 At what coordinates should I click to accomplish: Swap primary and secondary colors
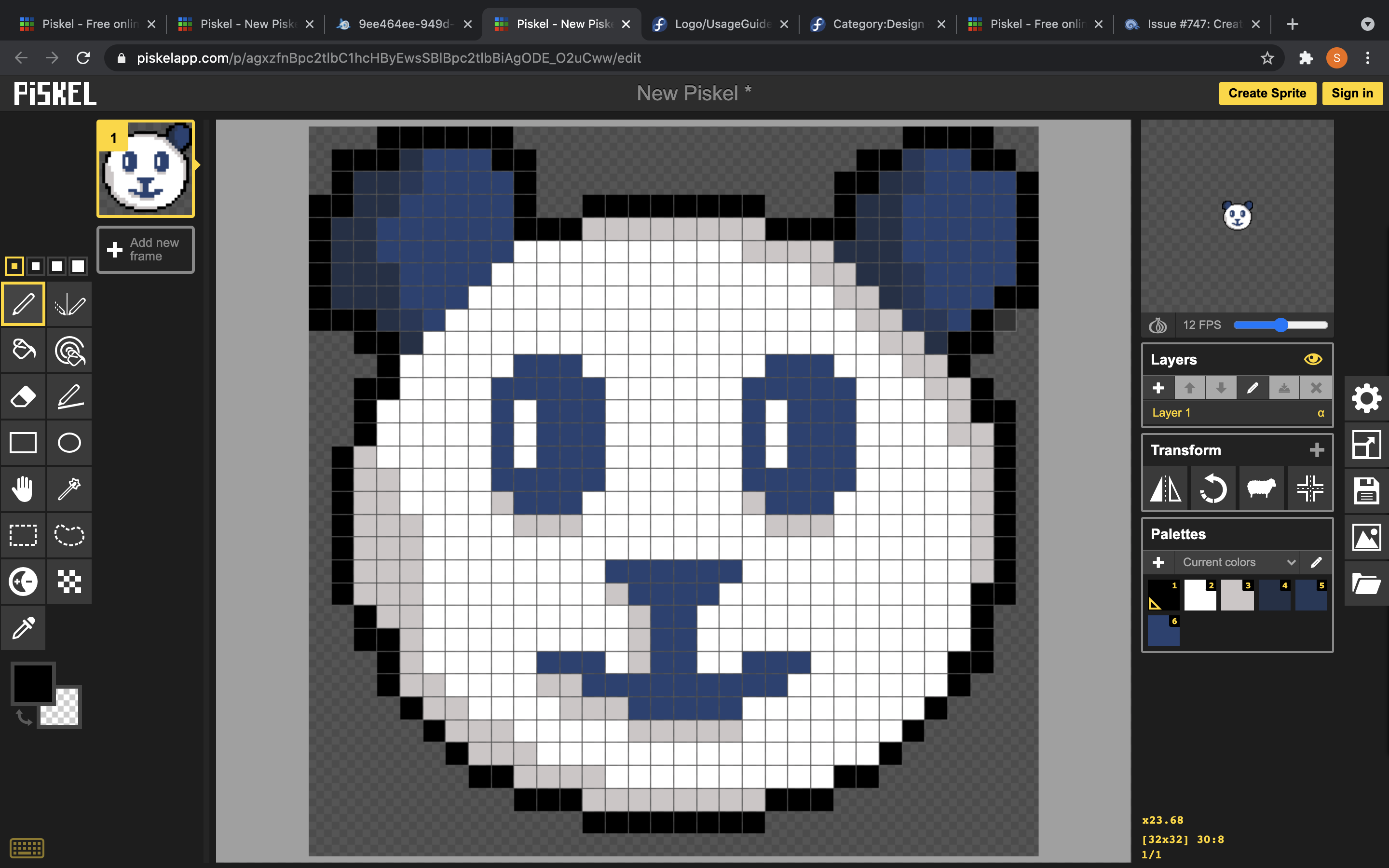tap(24, 717)
